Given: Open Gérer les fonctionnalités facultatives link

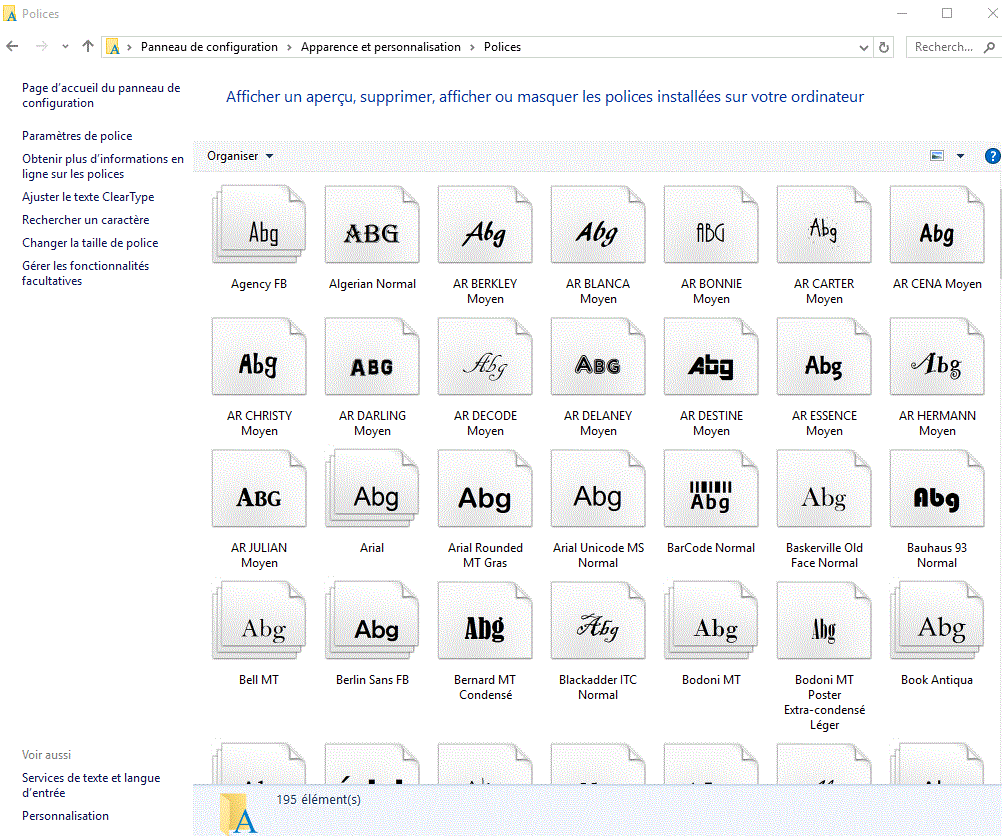Looking at the screenshot, I should click(86, 273).
